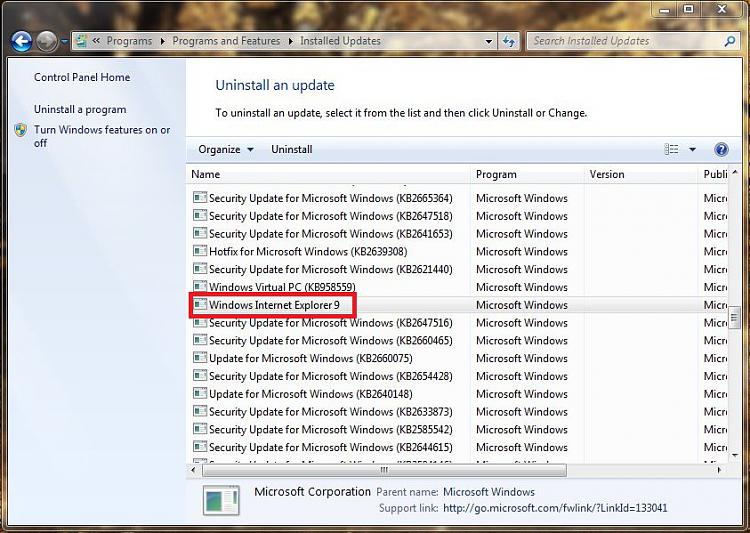
Task: Select Security Update KB2660465 row
Action: coord(456,341)
